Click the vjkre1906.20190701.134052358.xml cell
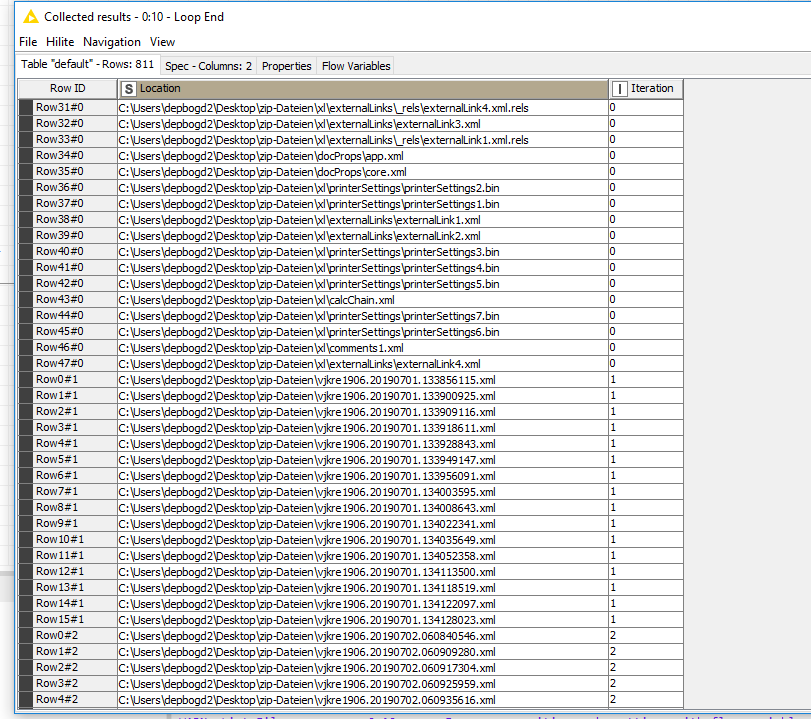This screenshot has height=719, width=811. point(363,556)
